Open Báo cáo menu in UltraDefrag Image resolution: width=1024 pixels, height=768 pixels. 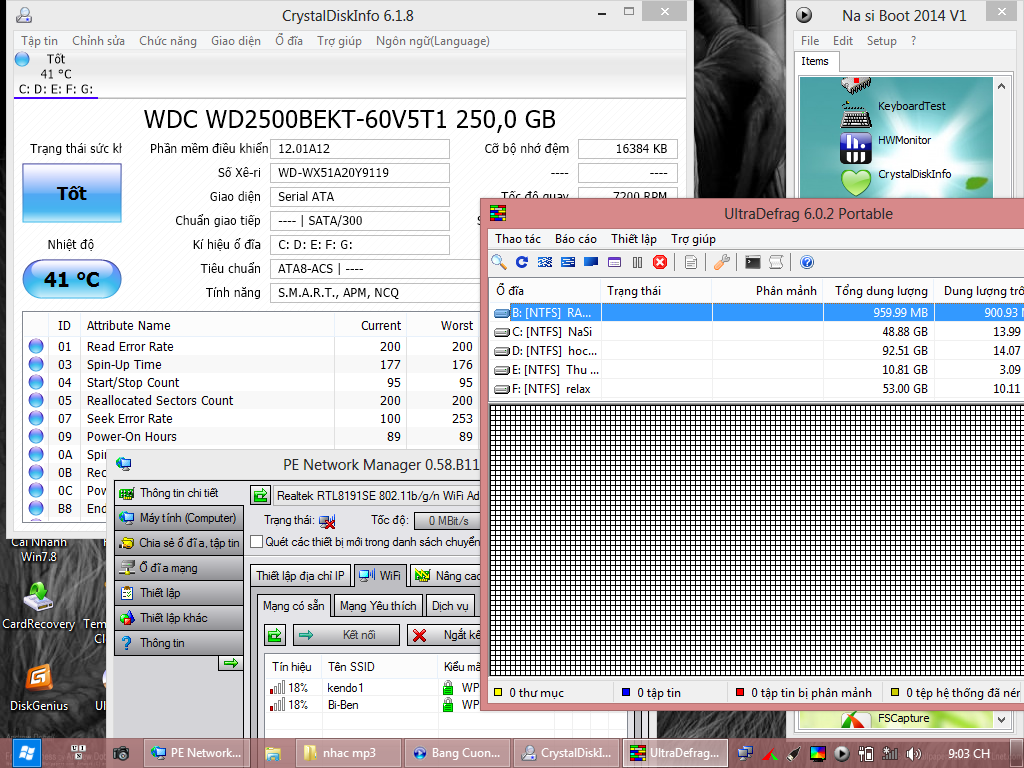tap(576, 239)
